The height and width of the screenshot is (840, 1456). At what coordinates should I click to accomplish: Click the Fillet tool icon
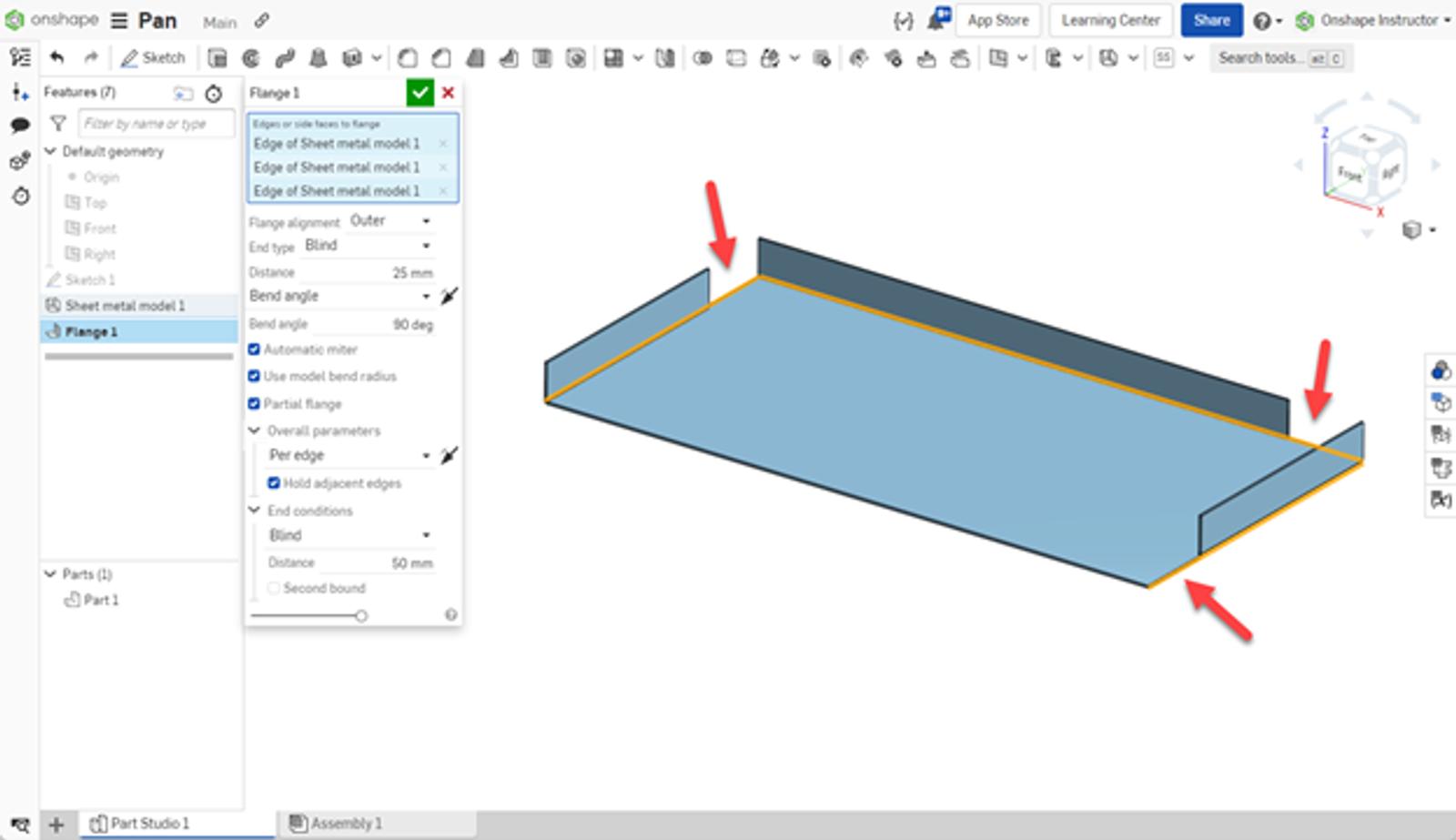(407, 57)
